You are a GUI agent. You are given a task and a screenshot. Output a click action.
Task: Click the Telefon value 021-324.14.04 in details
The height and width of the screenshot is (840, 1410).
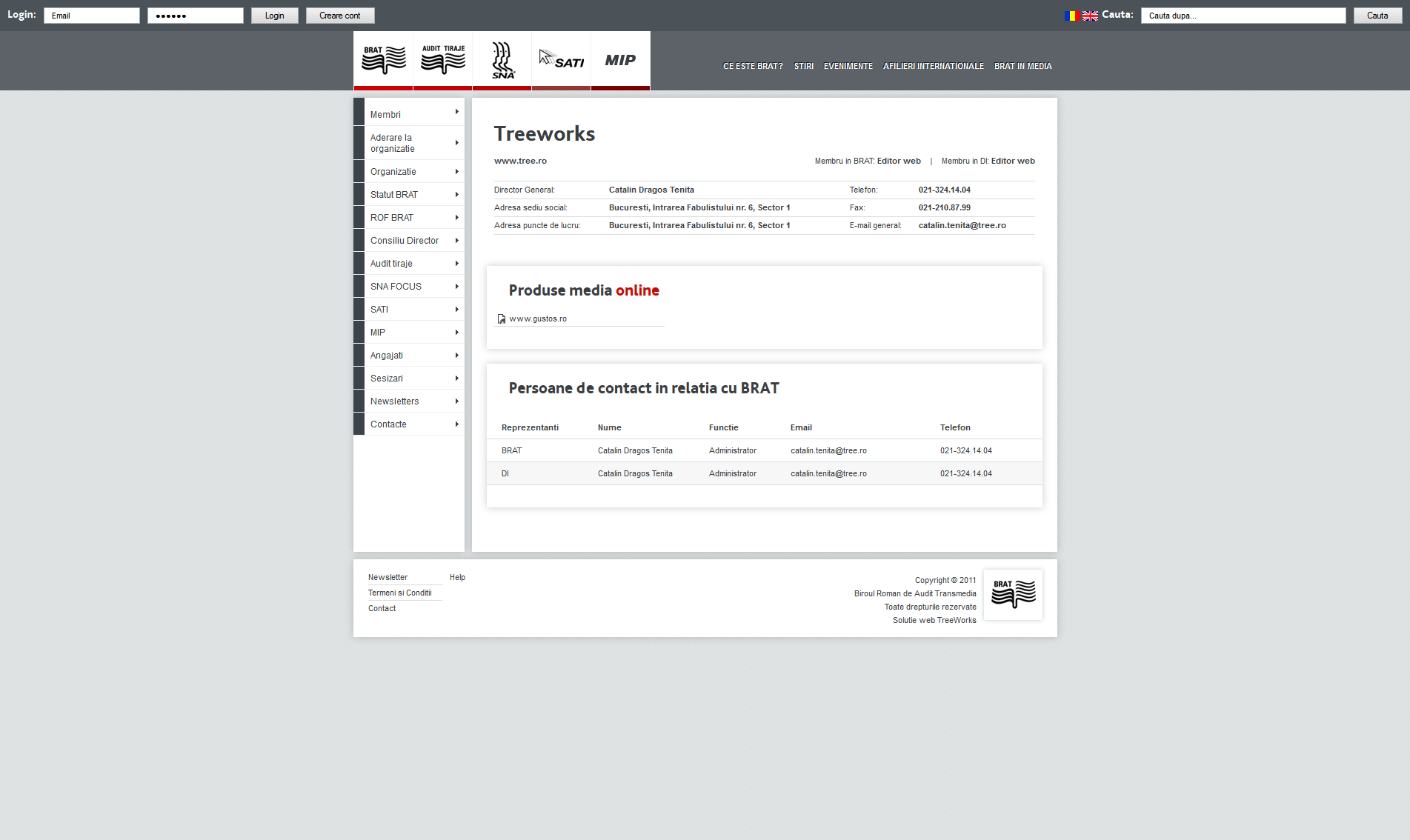pyautogui.click(x=944, y=190)
